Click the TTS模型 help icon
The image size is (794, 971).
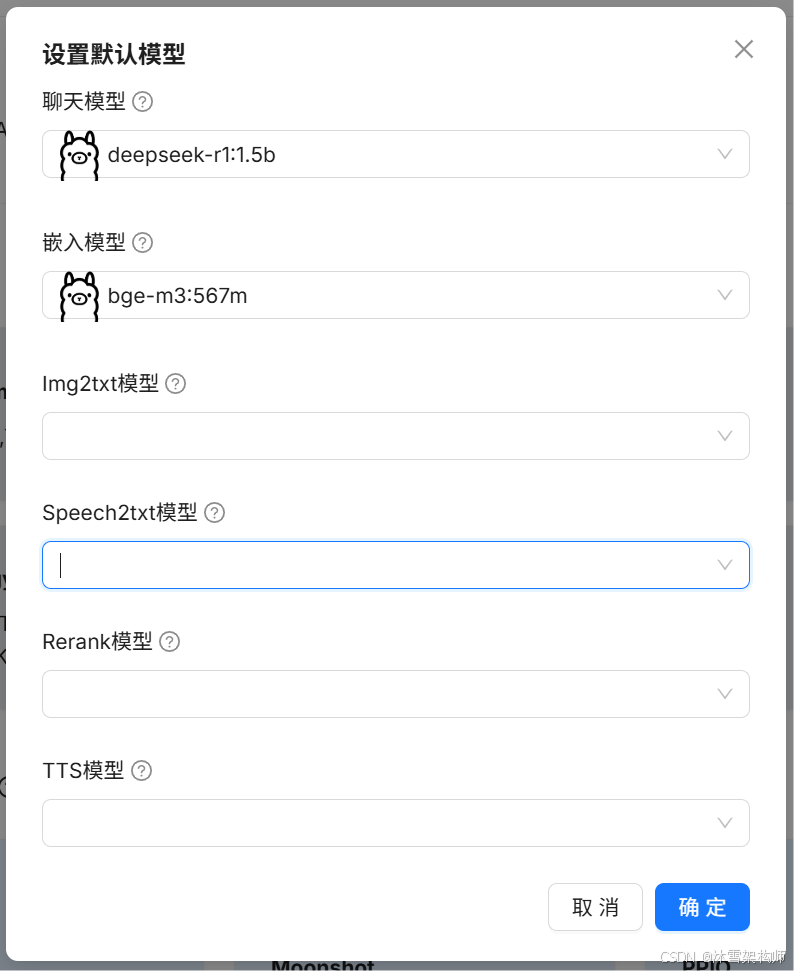pyautogui.click(x=141, y=770)
